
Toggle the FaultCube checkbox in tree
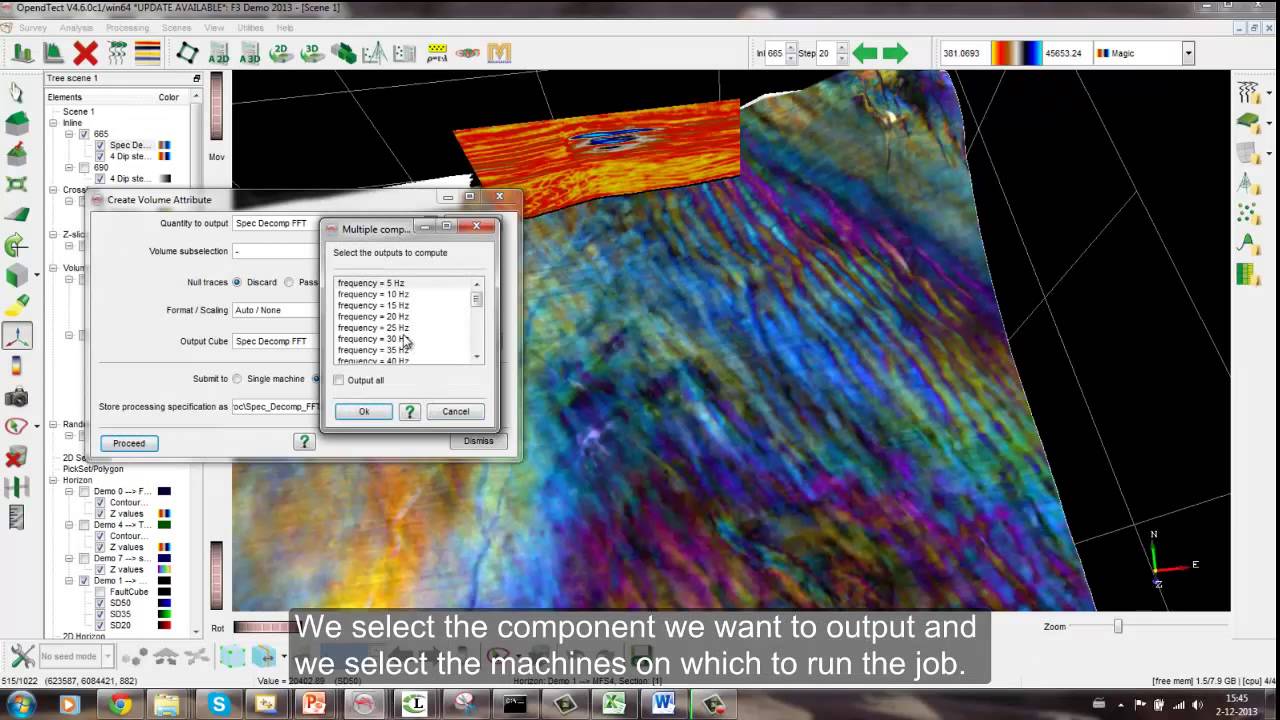(x=100, y=592)
